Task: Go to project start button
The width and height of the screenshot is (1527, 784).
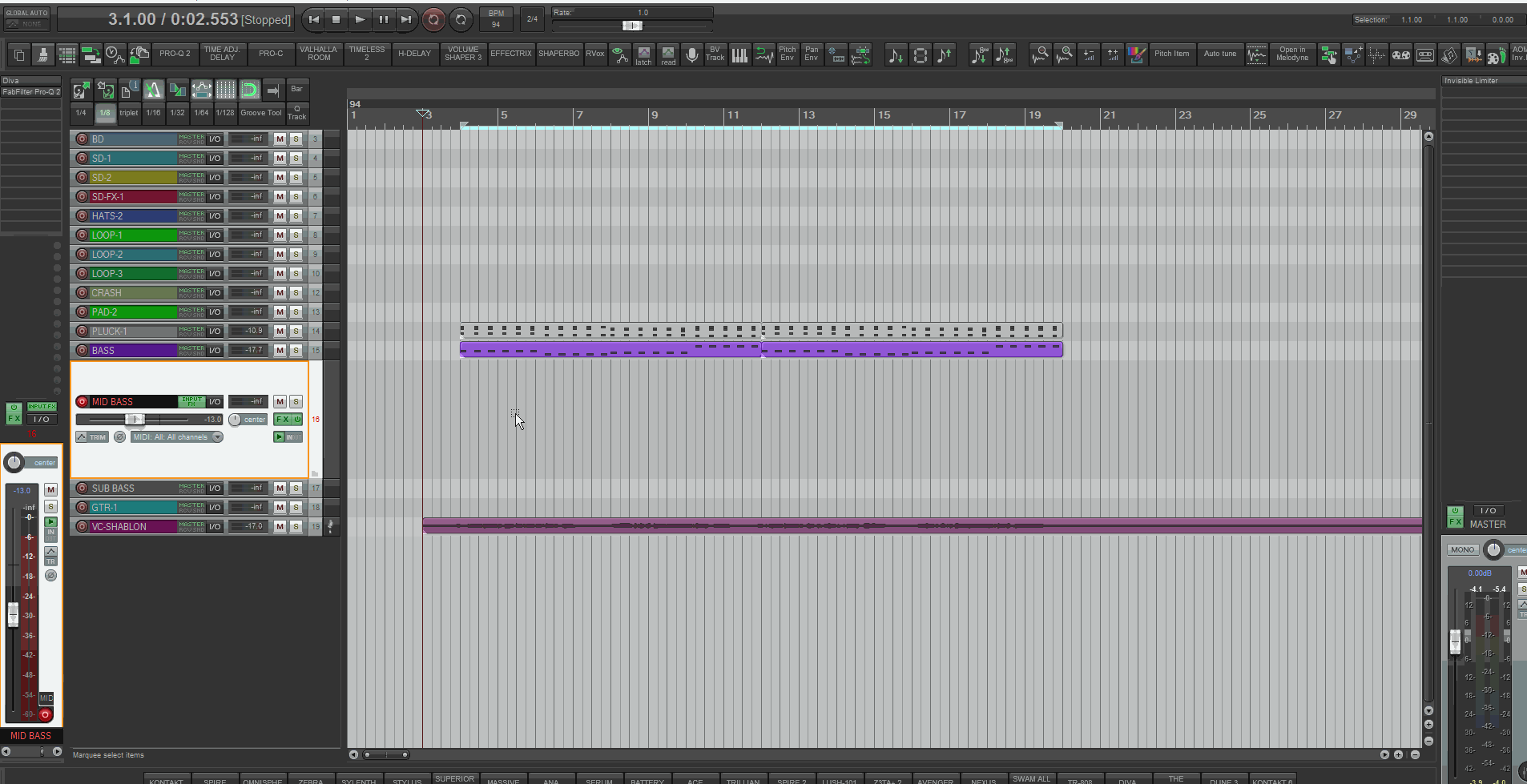Action: coord(313,19)
